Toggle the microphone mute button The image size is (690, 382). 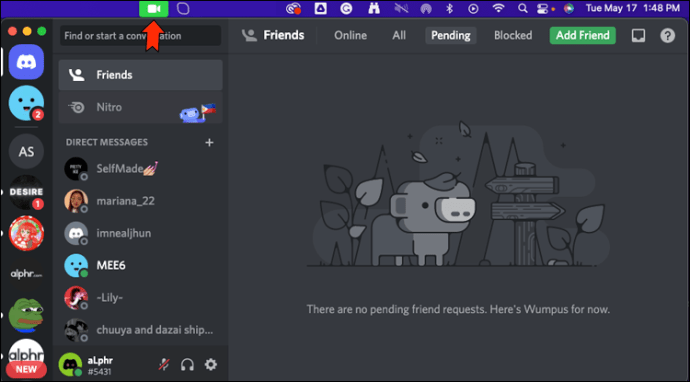tap(164, 364)
